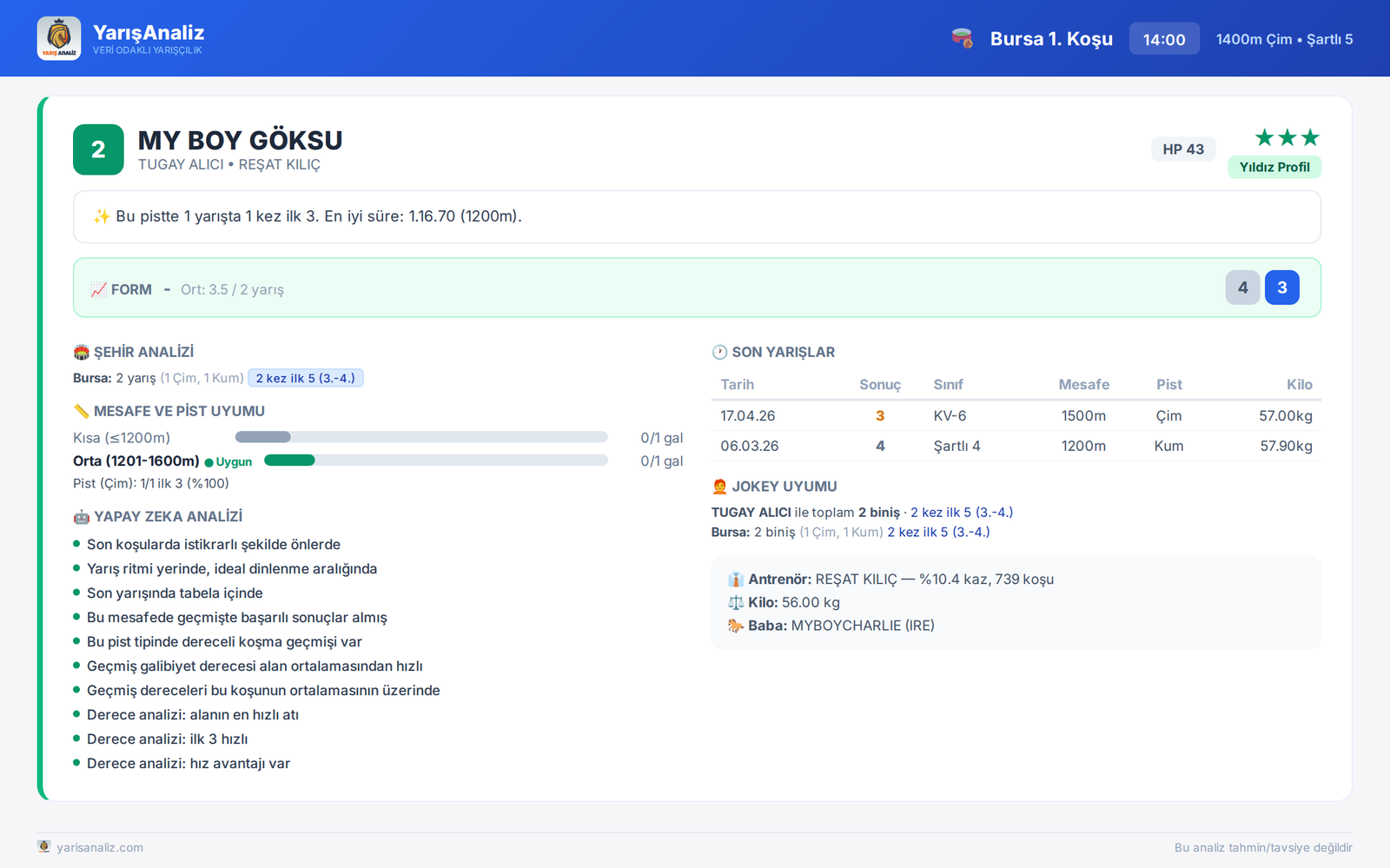
Task: Click the three green stars rating
Action: click(1287, 137)
